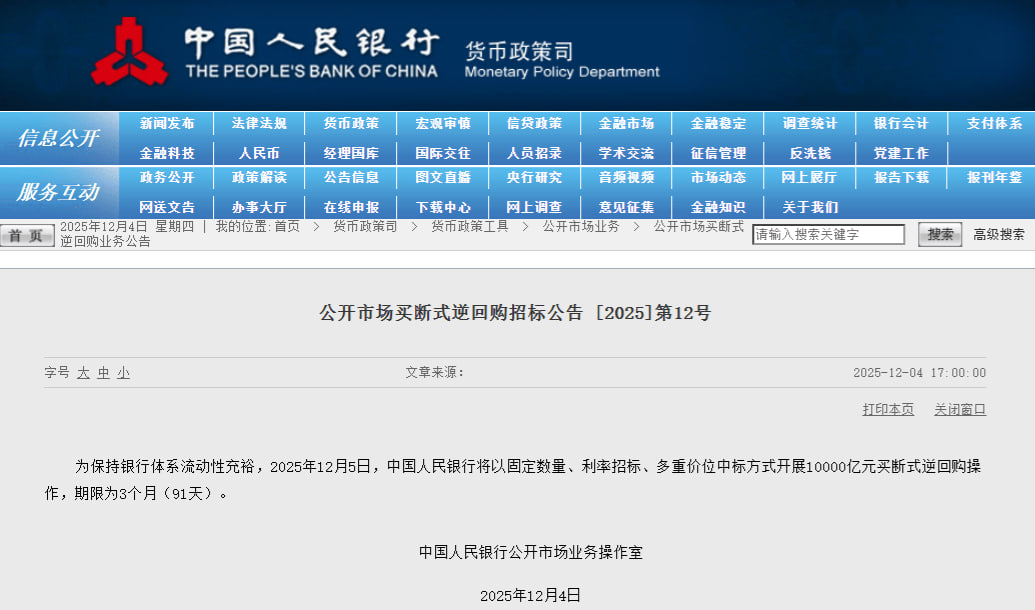The width and height of the screenshot is (1035, 610).
Task: Select 金融科技 in navigation
Action: pos(167,153)
